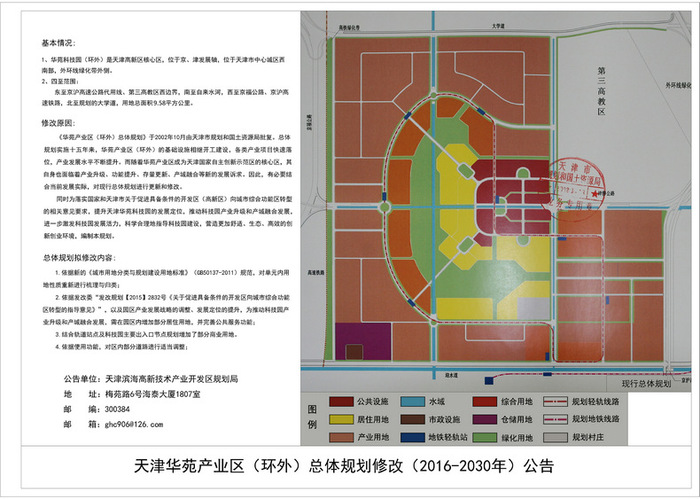Click modification item 3 about 轨道站点 commercial land

[146, 334]
